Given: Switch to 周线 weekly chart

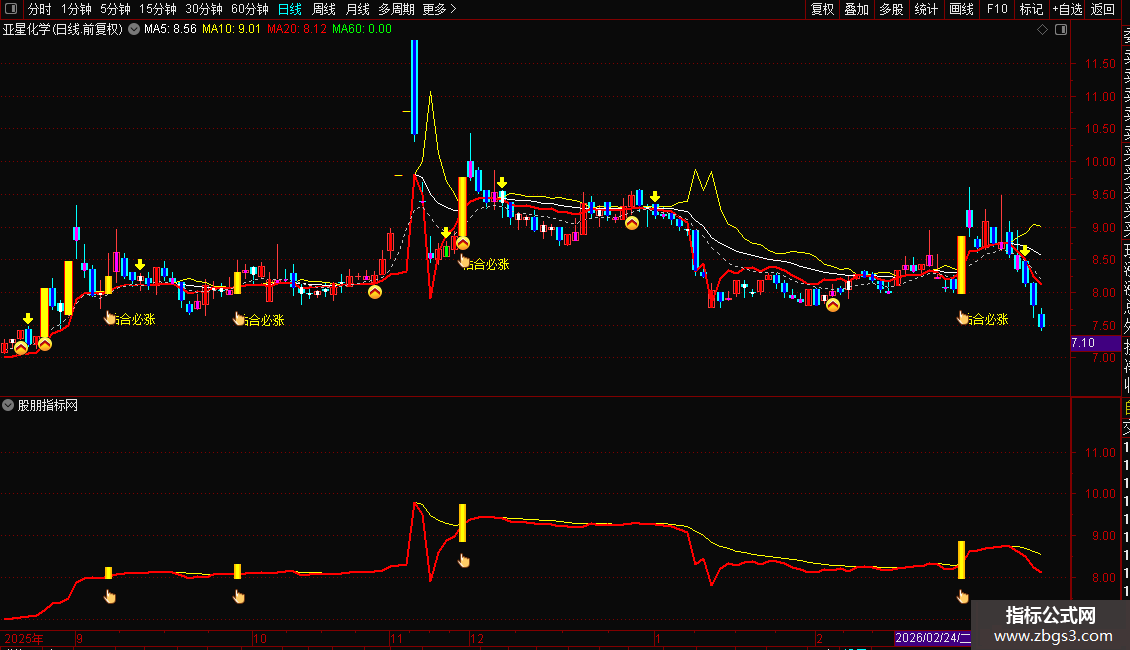Looking at the screenshot, I should [324, 9].
